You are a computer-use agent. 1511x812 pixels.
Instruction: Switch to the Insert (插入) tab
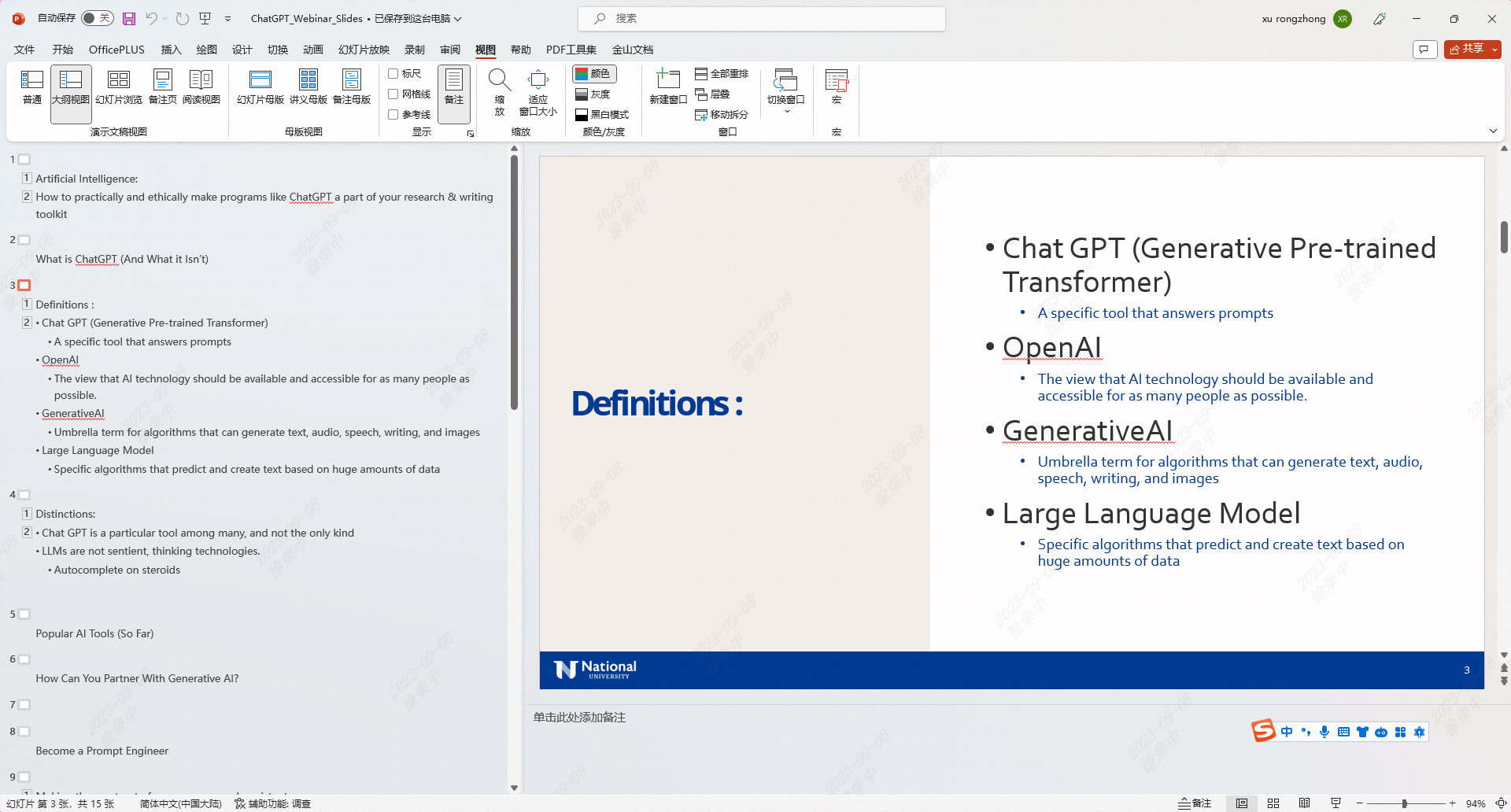click(171, 50)
